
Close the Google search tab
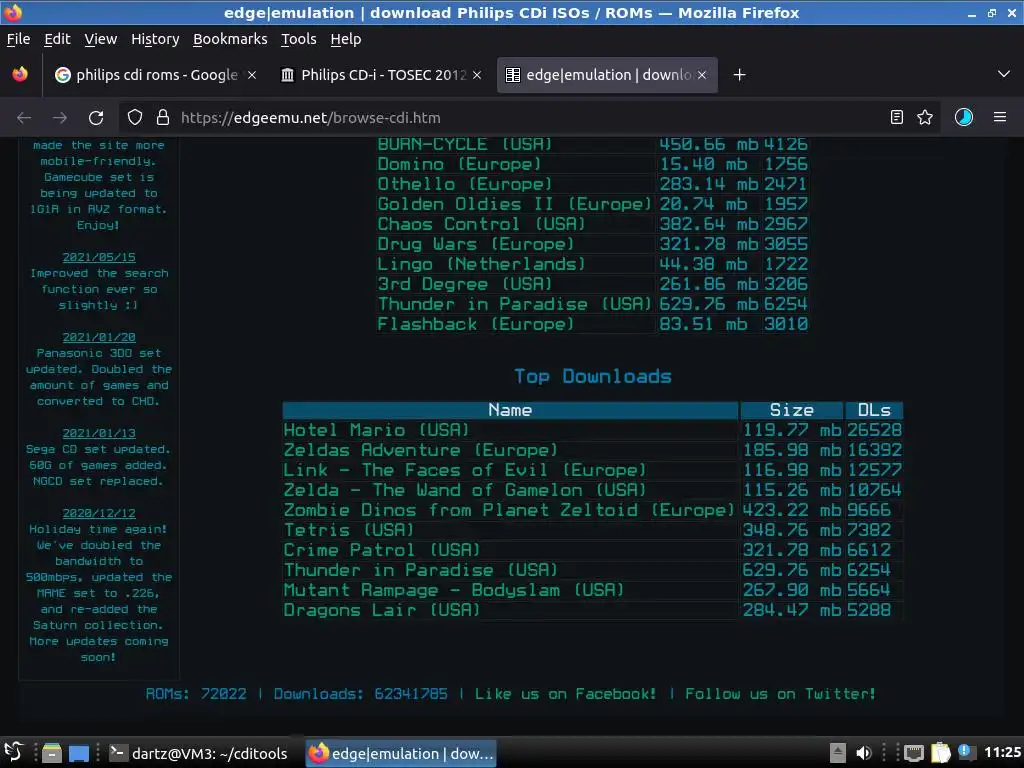[x=252, y=75]
